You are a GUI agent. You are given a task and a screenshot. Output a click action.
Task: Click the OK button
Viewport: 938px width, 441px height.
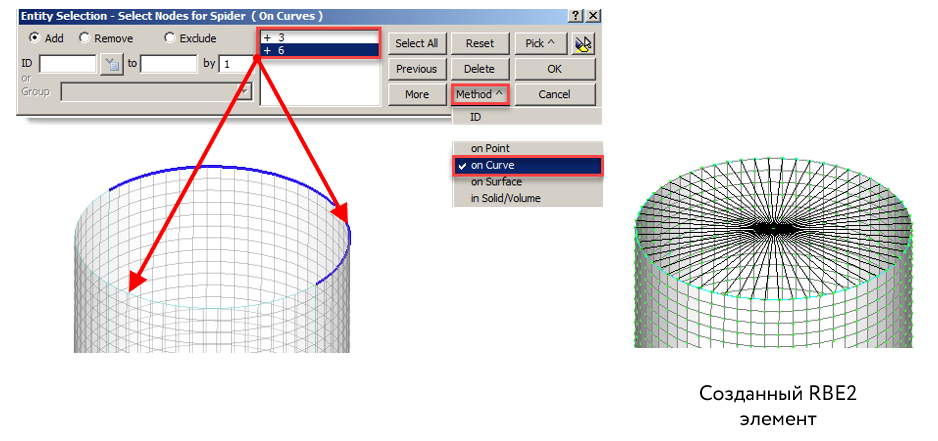coord(555,69)
